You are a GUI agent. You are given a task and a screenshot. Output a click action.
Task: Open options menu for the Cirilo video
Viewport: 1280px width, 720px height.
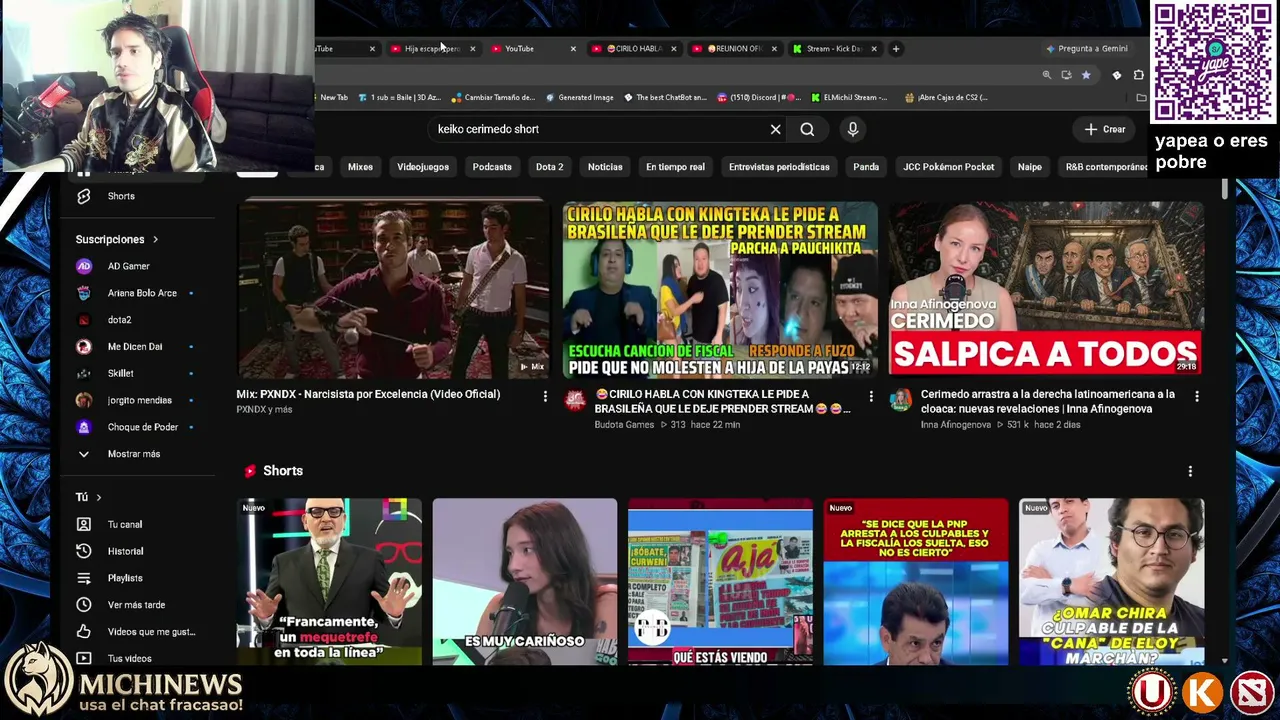pos(871,397)
